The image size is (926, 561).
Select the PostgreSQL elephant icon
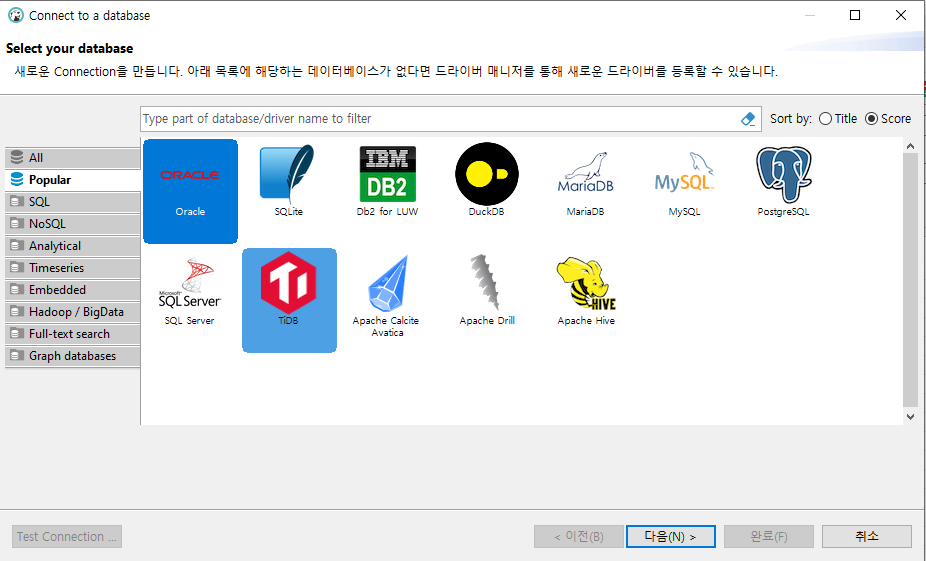point(783,181)
